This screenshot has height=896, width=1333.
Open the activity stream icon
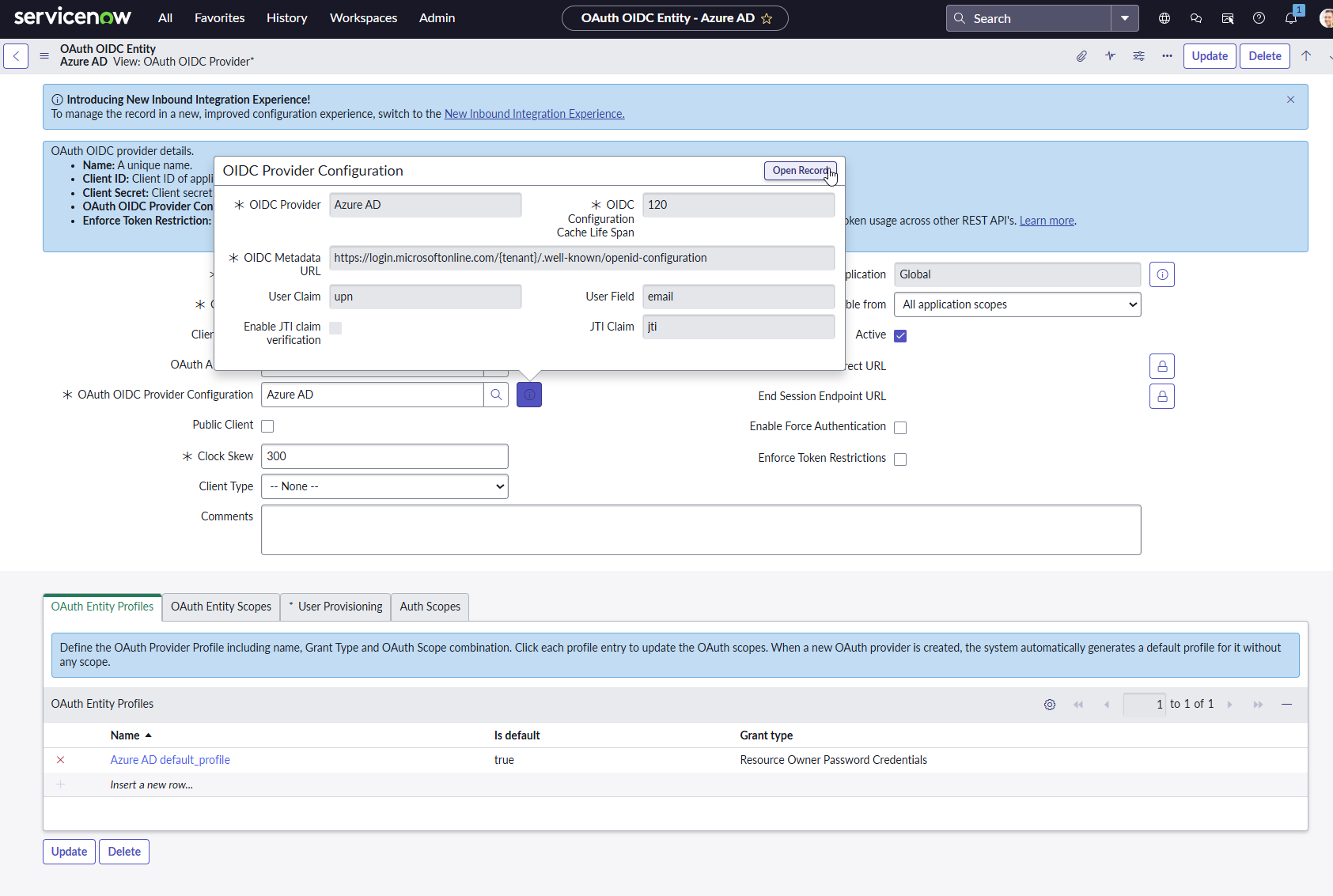coord(1110,56)
